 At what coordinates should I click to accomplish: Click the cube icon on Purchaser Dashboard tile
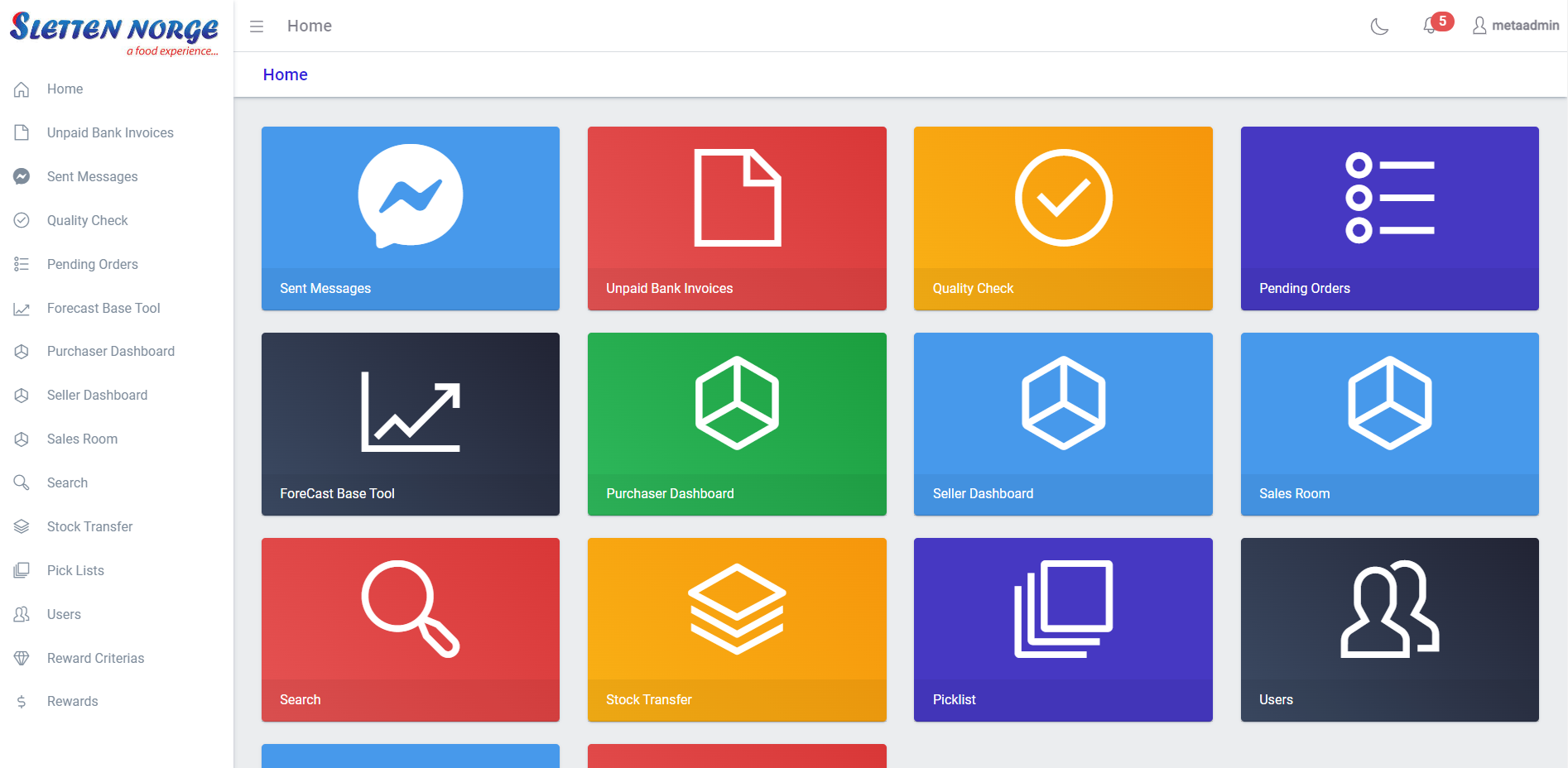point(738,403)
